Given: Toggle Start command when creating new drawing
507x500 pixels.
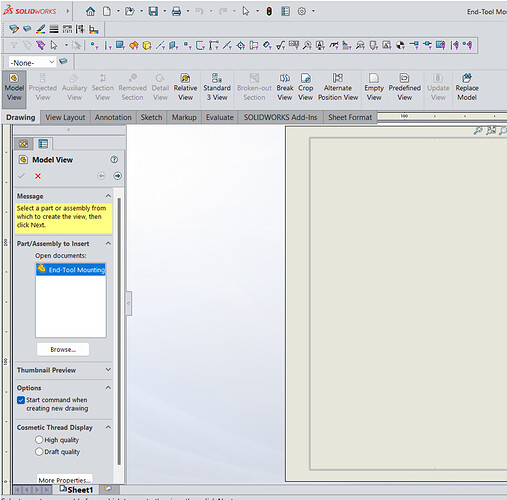Looking at the screenshot, I should [21, 400].
